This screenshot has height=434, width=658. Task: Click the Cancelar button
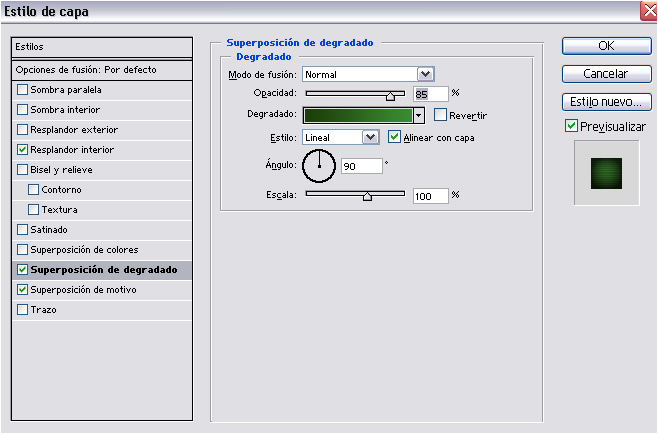(x=606, y=74)
